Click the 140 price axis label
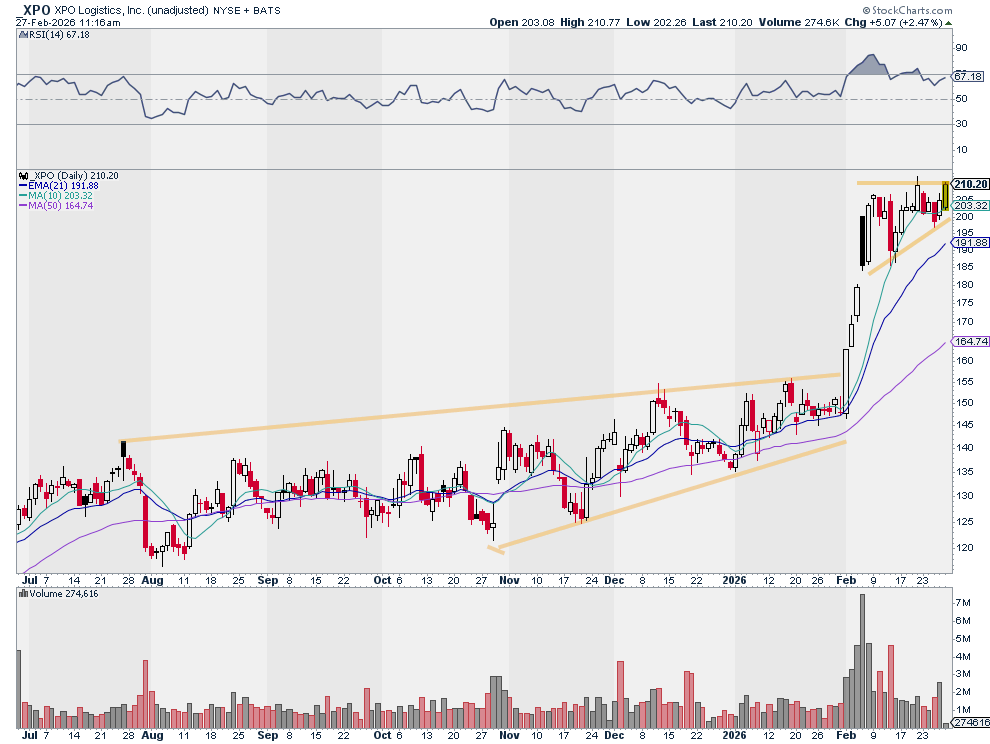 click(965, 448)
